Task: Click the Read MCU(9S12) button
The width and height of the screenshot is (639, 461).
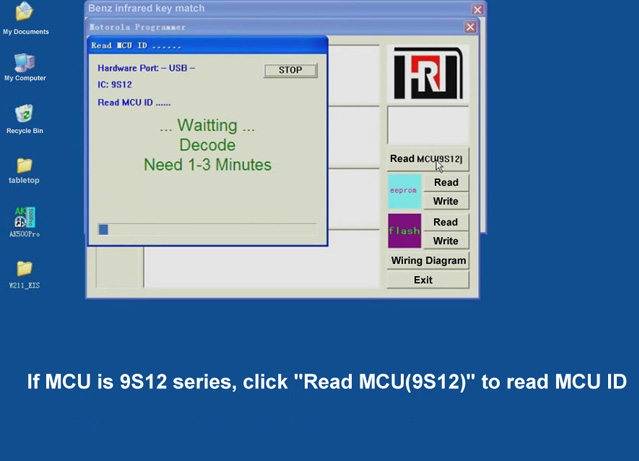Action: [x=427, y=159]
